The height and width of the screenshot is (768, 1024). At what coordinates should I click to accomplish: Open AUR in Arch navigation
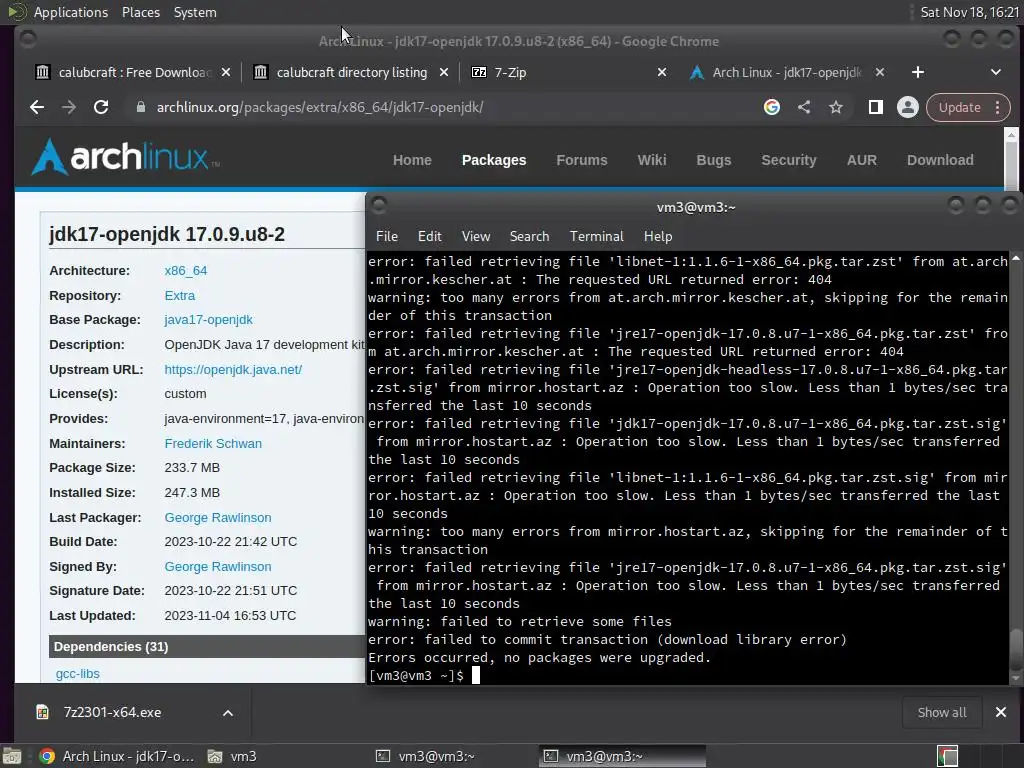(862, 161)
